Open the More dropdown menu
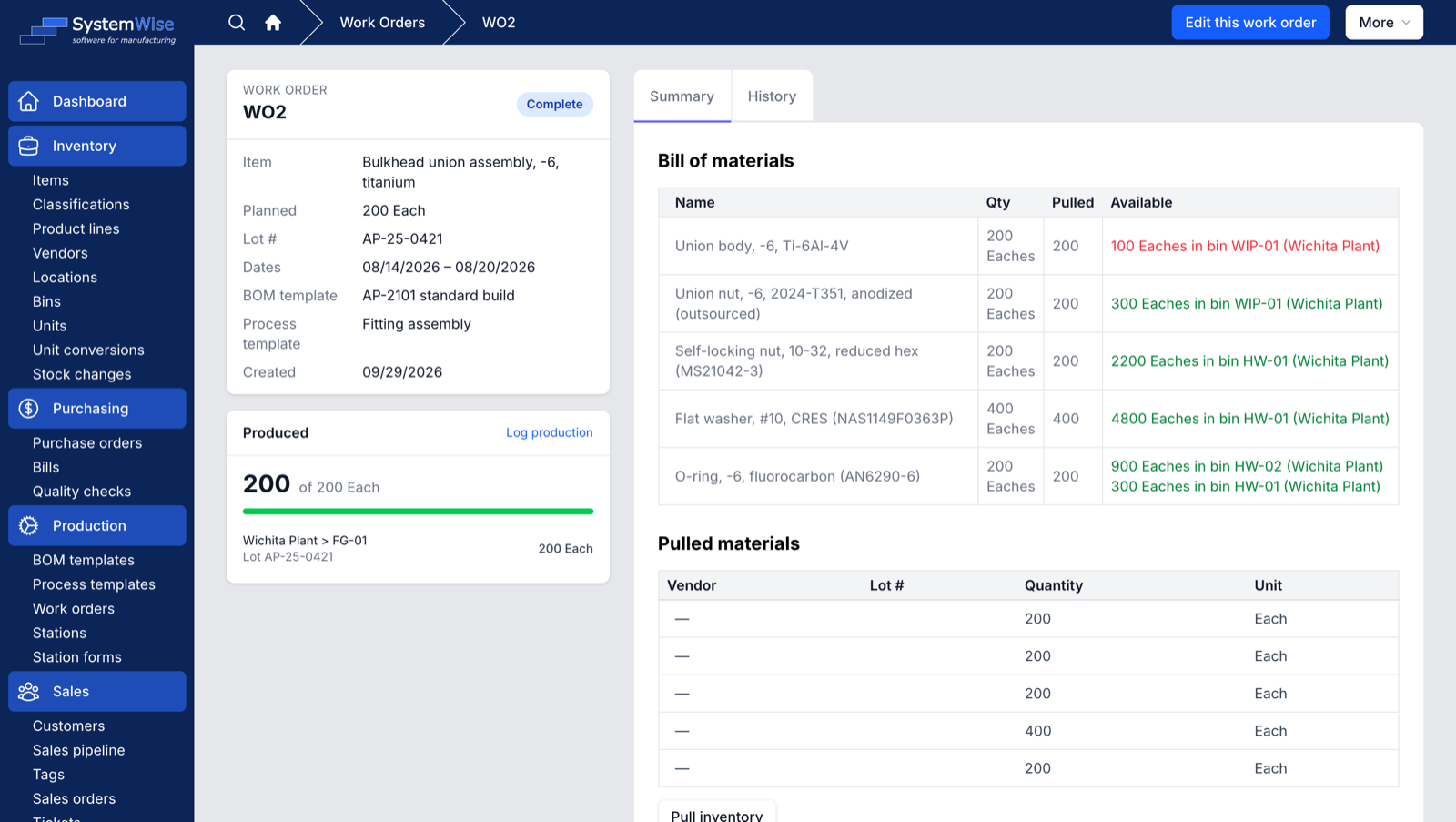This screenshot has width=1456, height=822. coord(1384,23)
